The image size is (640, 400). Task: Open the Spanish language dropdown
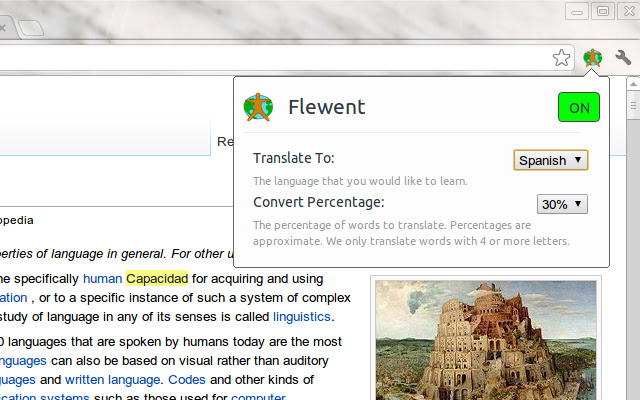pyautogui.click(x=551, y=160)
